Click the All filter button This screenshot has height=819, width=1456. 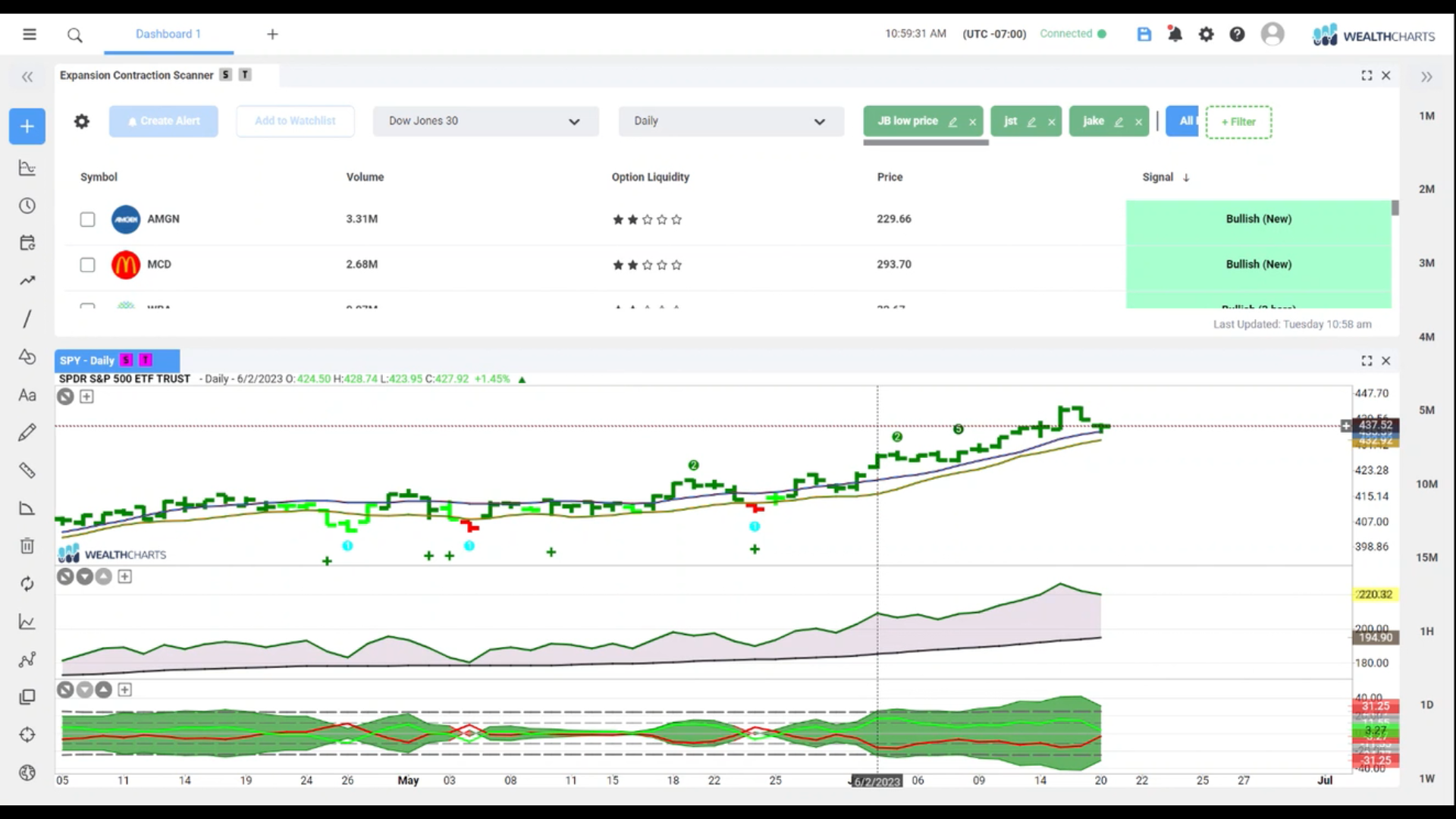coord(1182,121)
